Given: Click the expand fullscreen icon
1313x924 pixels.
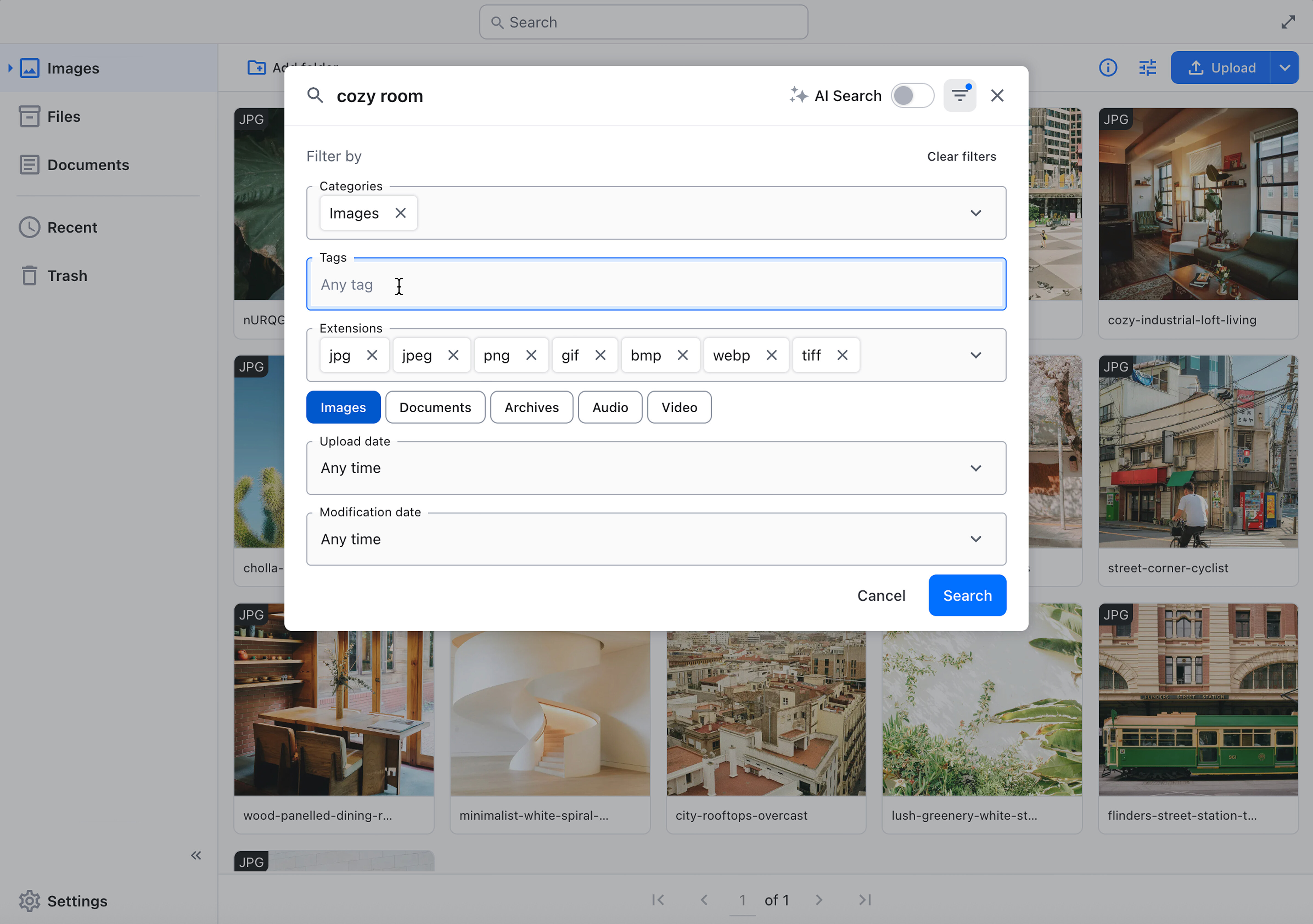Looking at the screenshot, I should [x=1288, y=22].
